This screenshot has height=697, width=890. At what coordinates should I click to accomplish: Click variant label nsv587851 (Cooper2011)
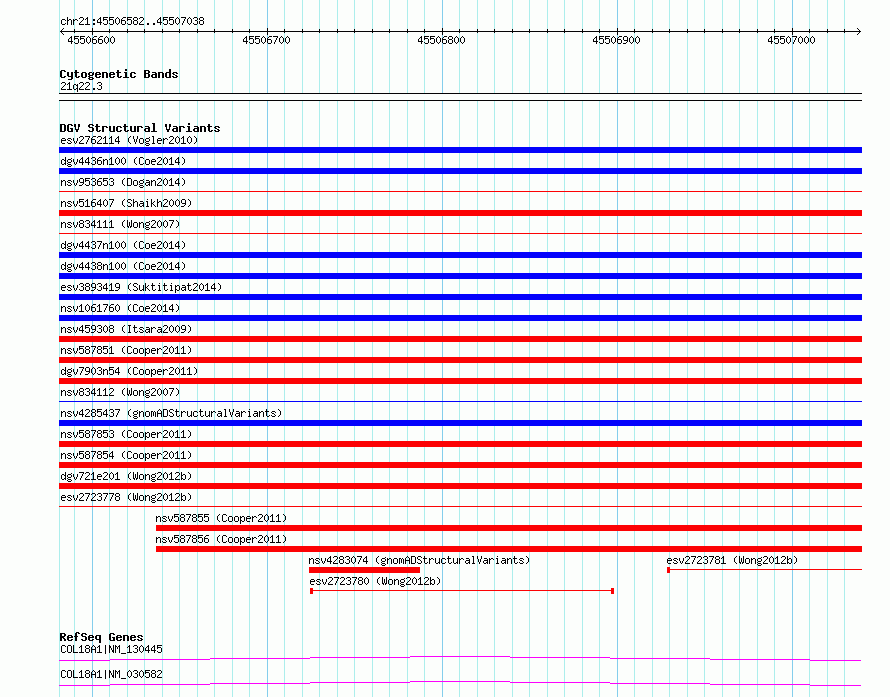point(126,350)
